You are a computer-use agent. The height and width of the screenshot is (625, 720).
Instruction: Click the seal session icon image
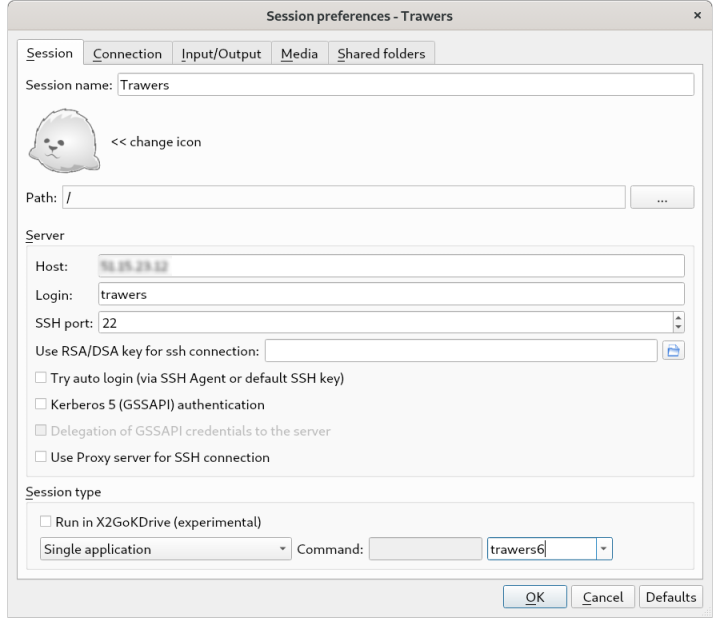pos(64,141)
